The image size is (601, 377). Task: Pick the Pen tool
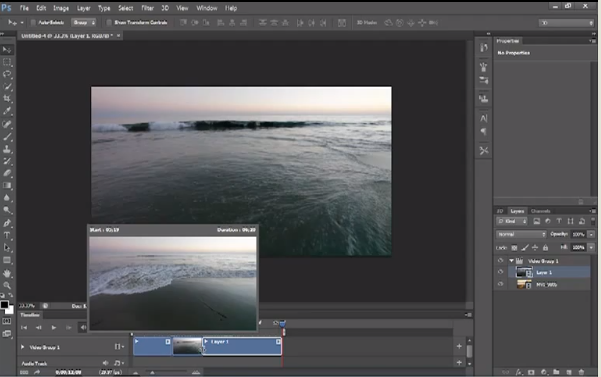click(x=7, y=223)
